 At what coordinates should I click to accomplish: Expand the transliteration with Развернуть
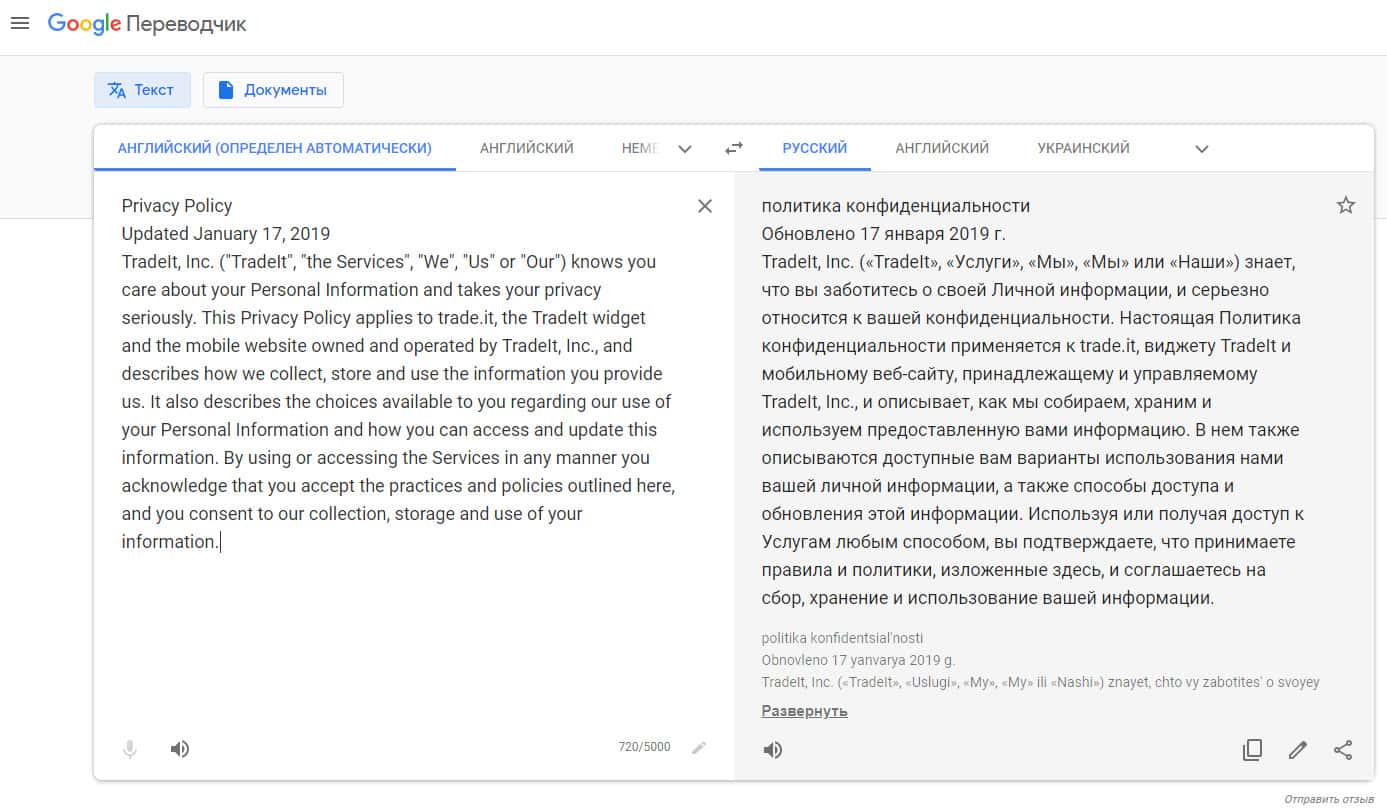pyautogui.click(x=804, y=711)
